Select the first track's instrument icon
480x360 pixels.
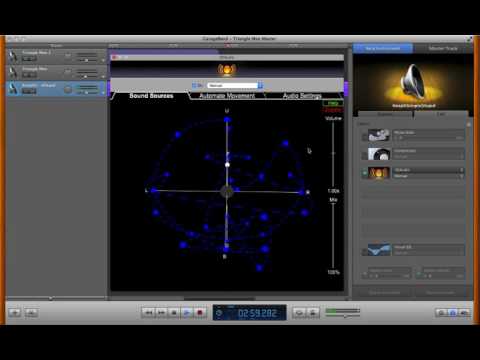(13, 56)
